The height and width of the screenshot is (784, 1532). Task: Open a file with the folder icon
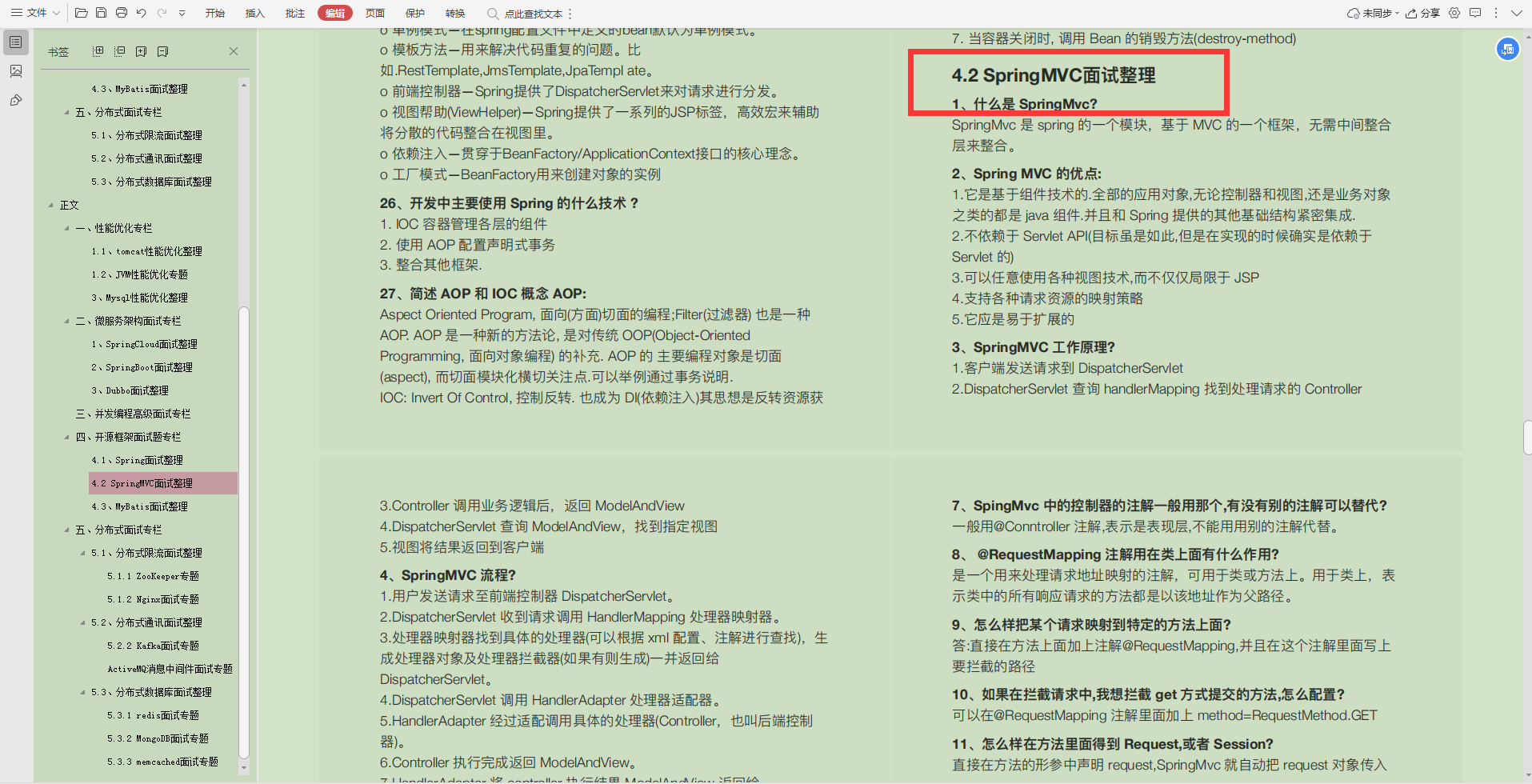tap(81, 13)
